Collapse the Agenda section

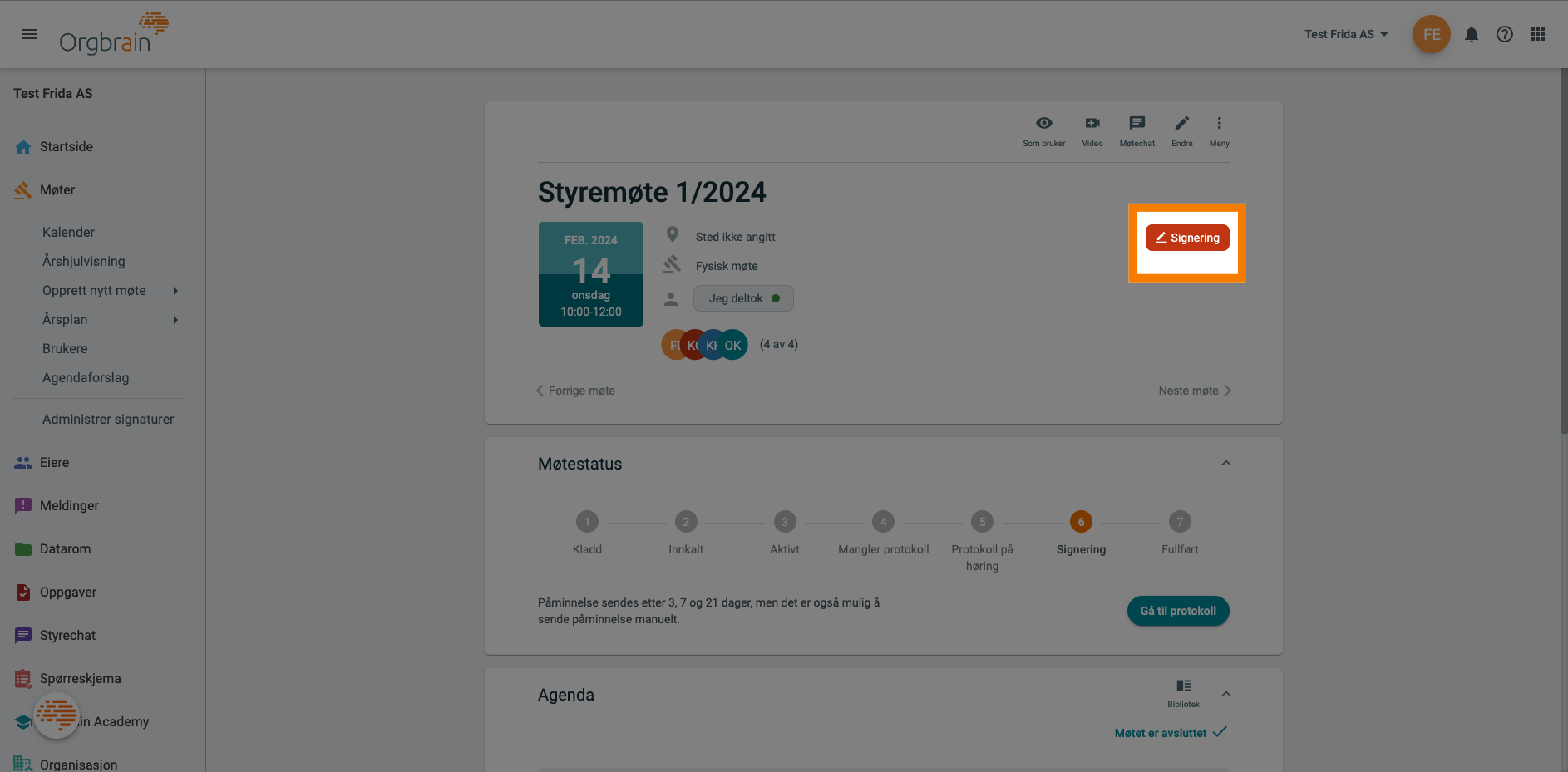point(1226,694)
